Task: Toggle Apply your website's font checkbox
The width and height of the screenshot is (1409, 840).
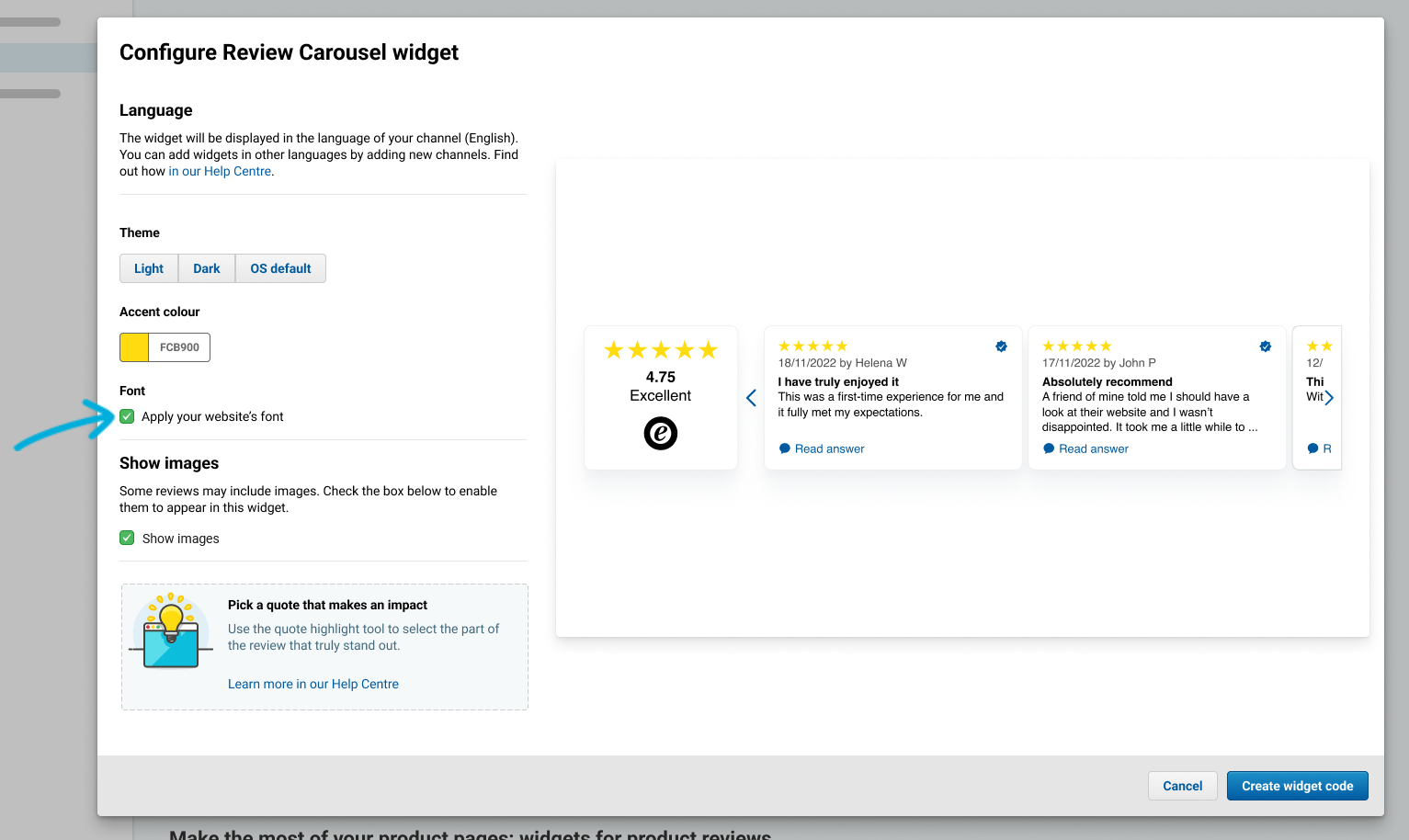Action: [127, 416]
